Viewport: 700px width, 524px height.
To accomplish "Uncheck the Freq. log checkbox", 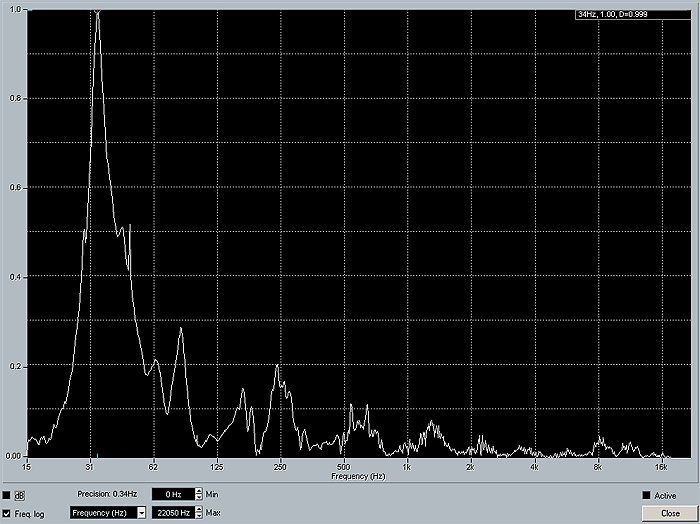I will [7, 513].
